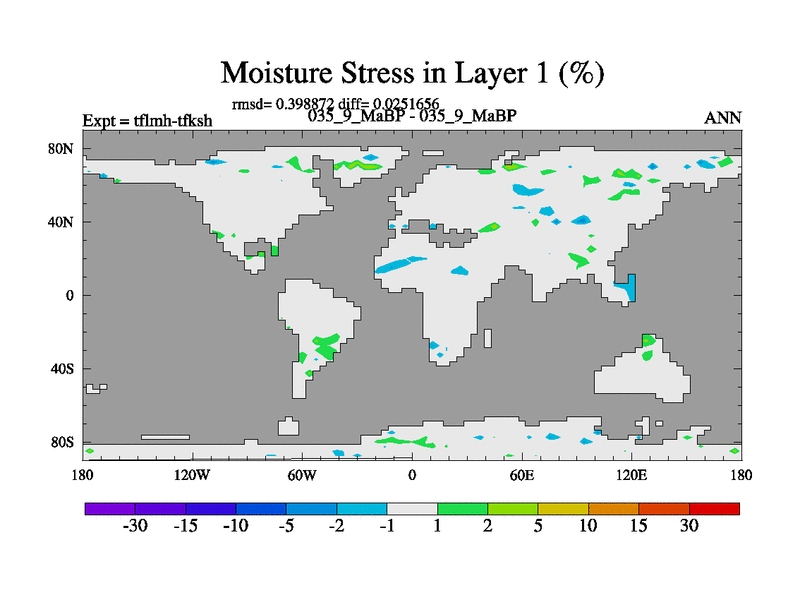Click the rmsd and diff statistics text

click(349, 103)
